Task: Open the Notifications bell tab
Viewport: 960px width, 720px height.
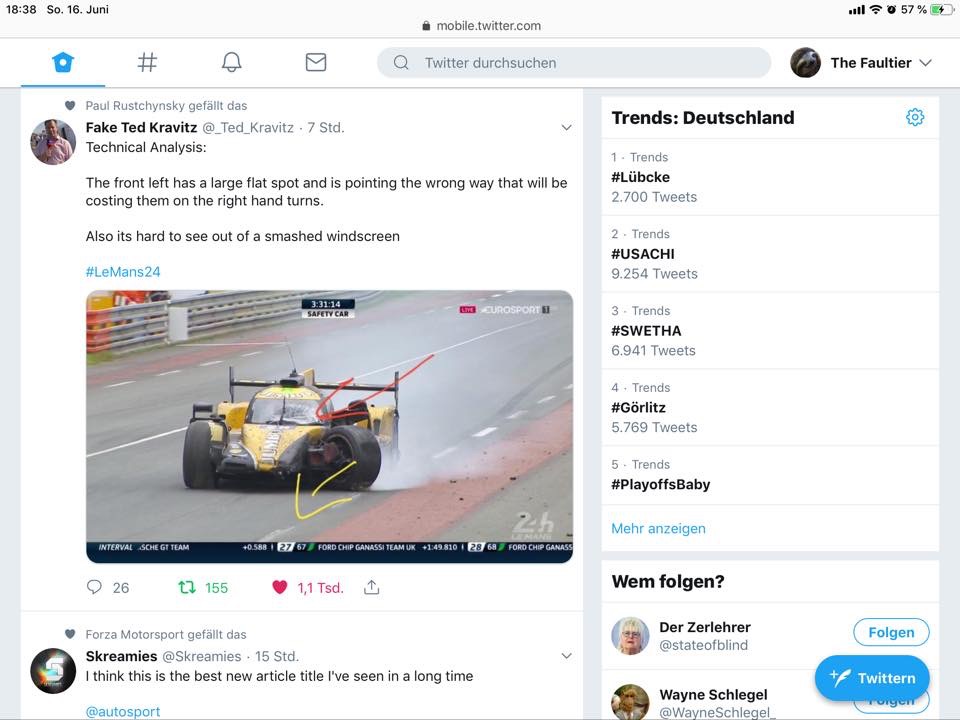Action: 231,62
